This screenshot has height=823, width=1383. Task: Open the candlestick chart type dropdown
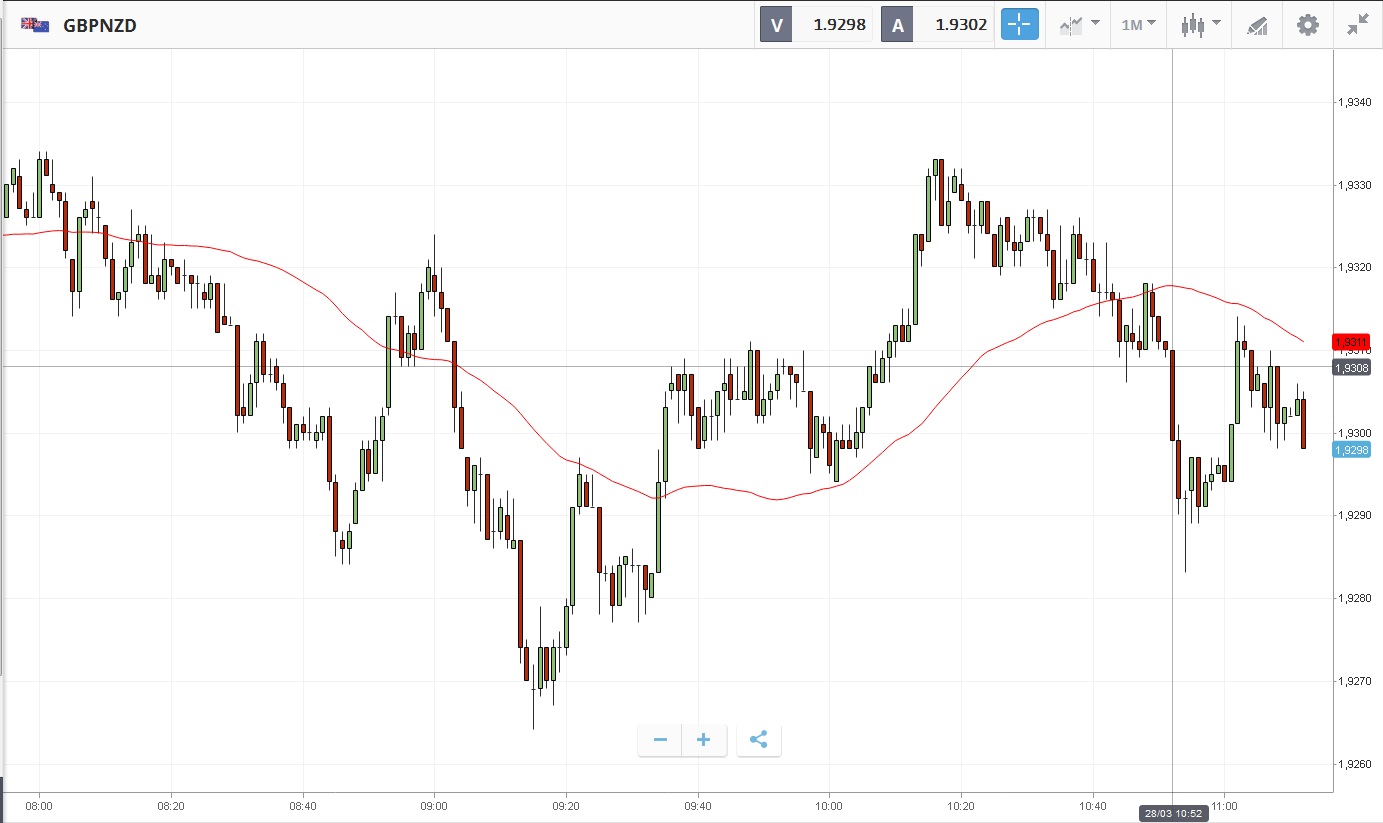pyautogui.click(x=1200, y=25)
